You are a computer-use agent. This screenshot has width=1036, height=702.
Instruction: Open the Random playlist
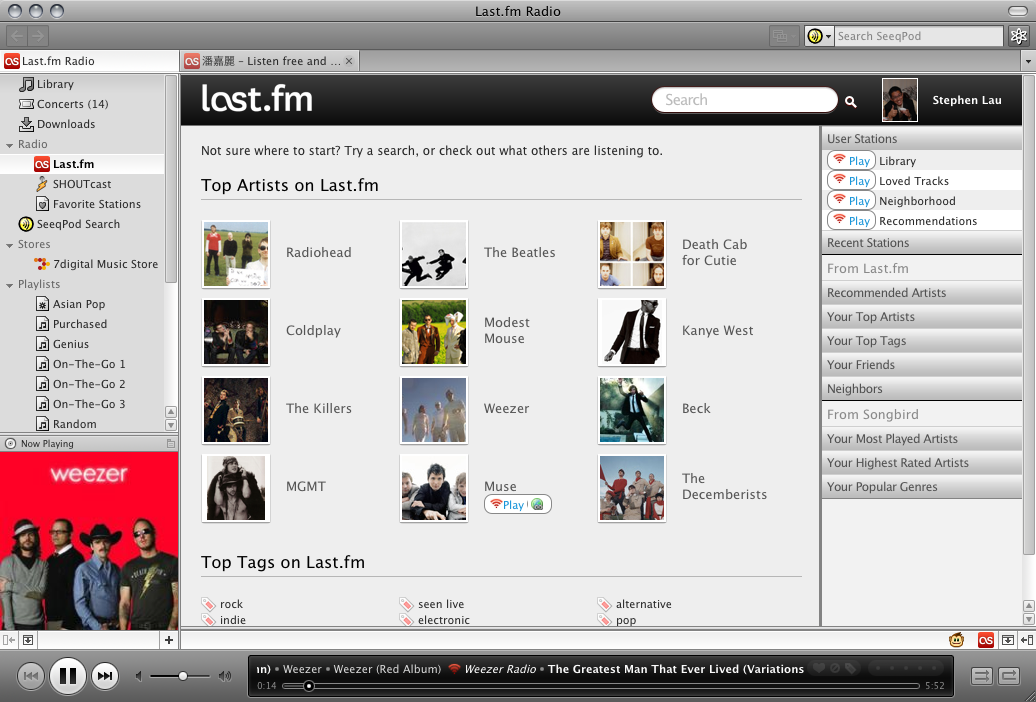pos(66,424)
